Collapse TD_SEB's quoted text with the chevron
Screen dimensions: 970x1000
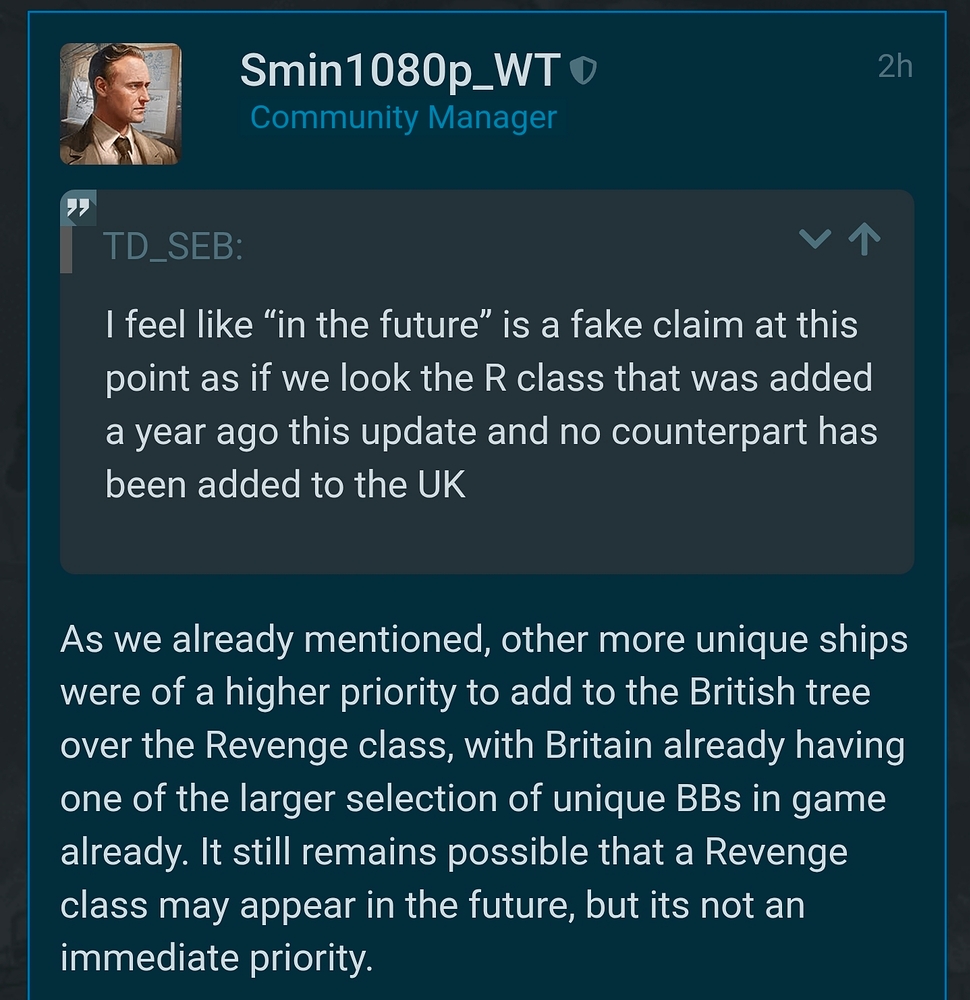[x=815, y=239]
